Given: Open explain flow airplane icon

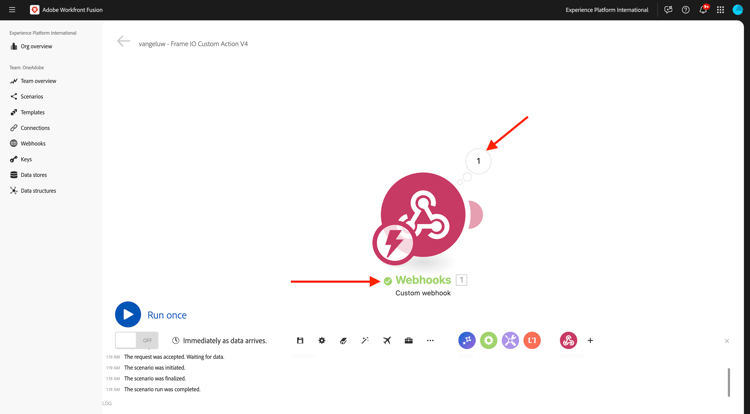Looking at the screenshot, I should coord(387,340).
